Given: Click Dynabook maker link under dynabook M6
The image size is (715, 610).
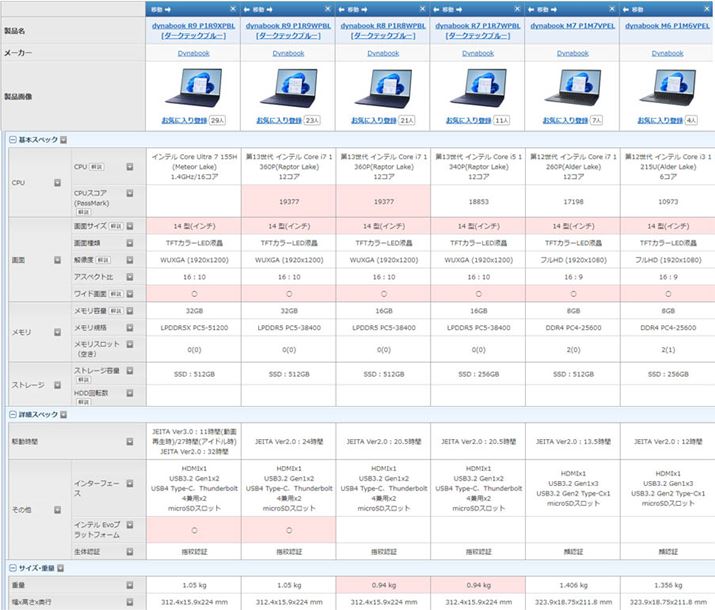Looking at the screenshot, I should [x=667, y=53].
